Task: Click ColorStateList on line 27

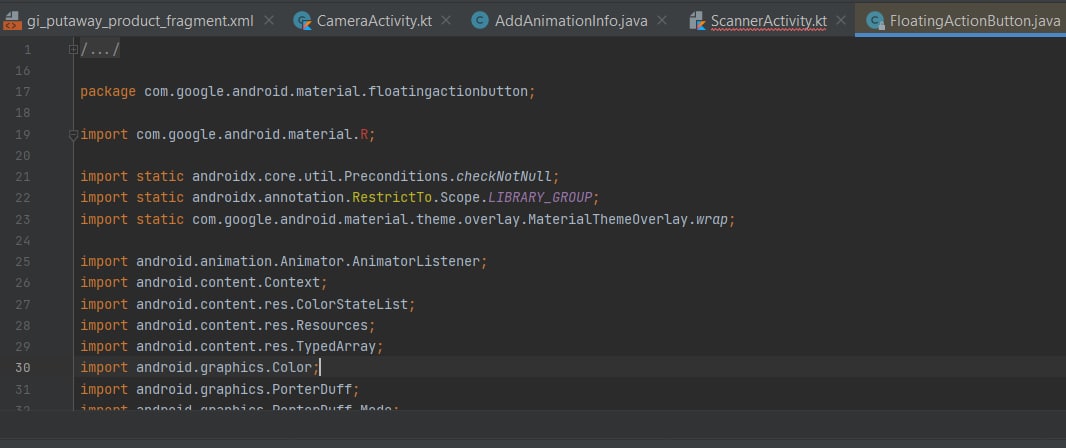Action: (351, 305)
